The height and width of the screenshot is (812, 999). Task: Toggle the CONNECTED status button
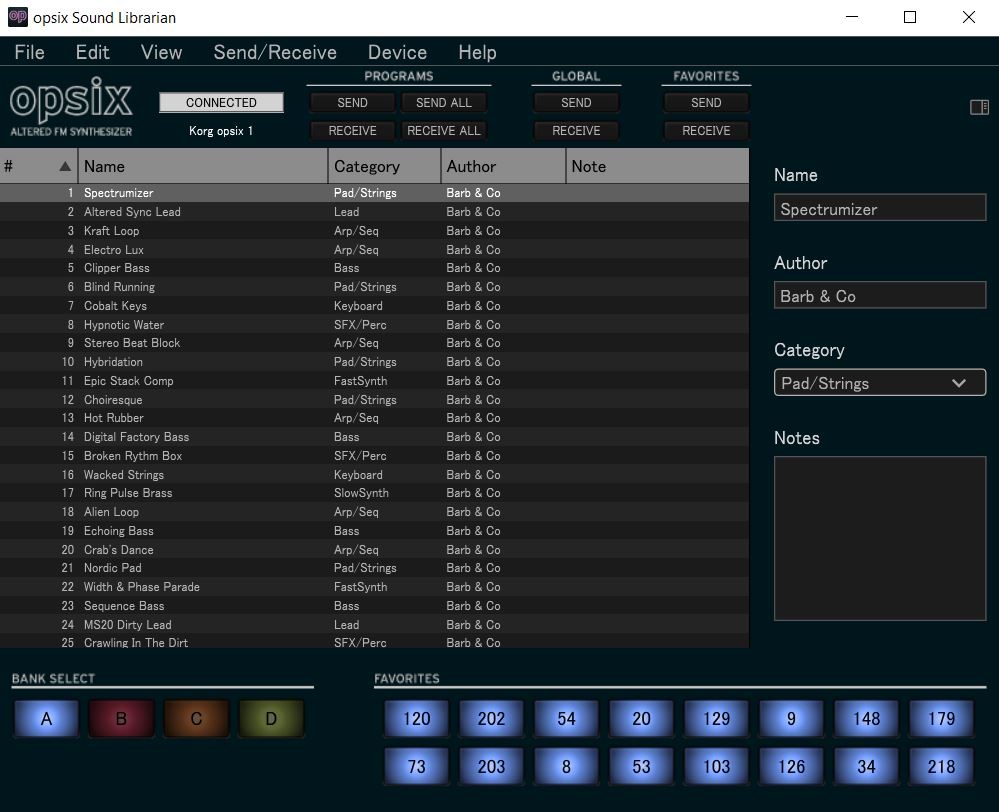pos(221,103)
